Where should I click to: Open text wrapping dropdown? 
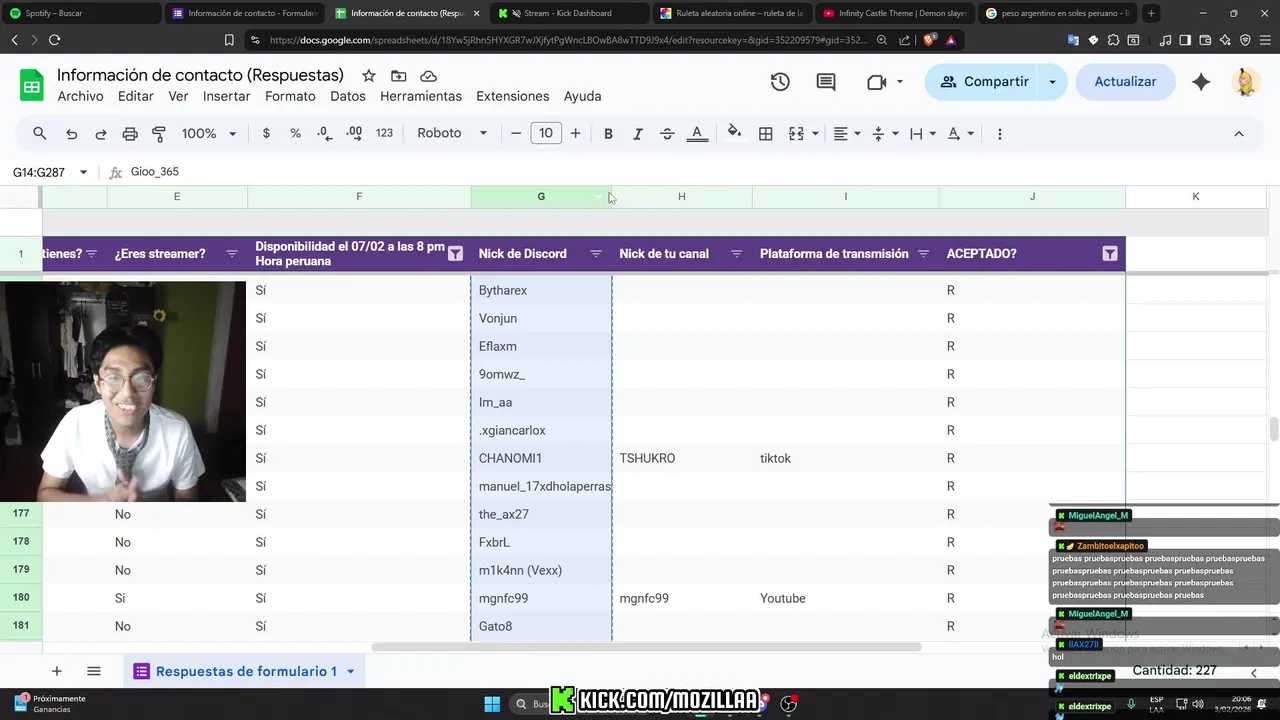923,133
